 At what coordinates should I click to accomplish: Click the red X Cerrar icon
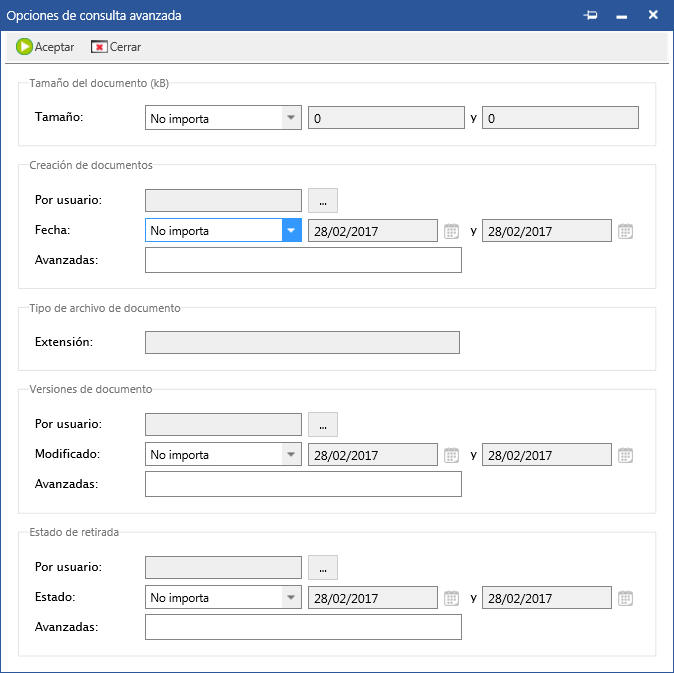[x=99, y=47]
